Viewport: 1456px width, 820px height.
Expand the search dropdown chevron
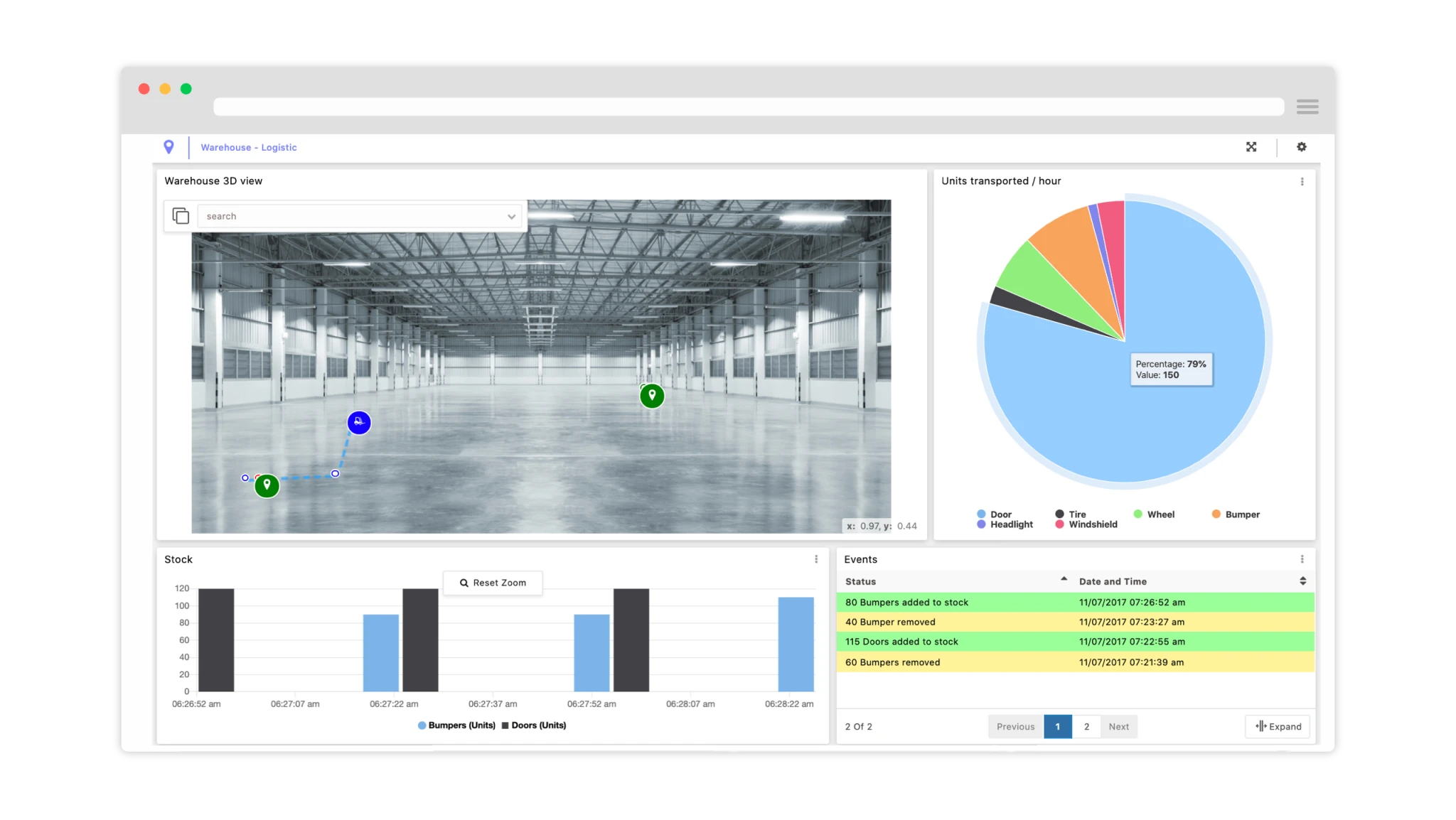coord(511,217)
